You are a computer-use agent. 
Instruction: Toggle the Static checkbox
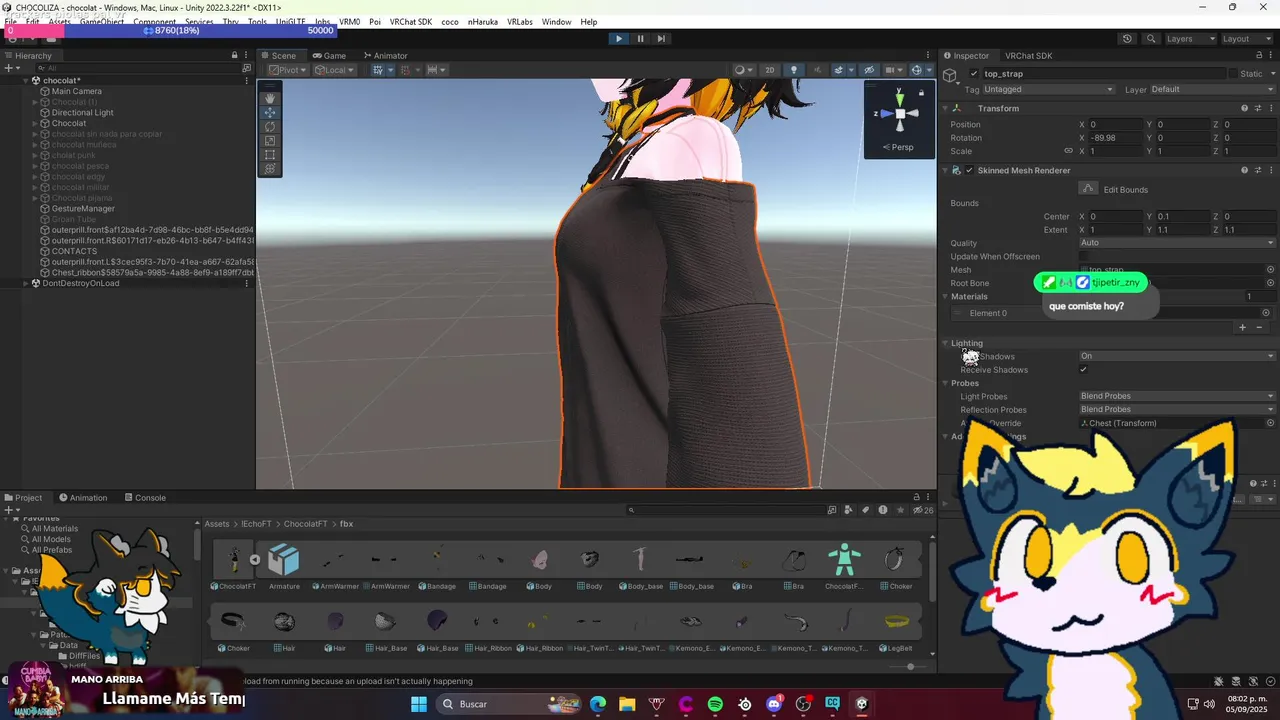pyautogui.click(x=1234, y=74)
